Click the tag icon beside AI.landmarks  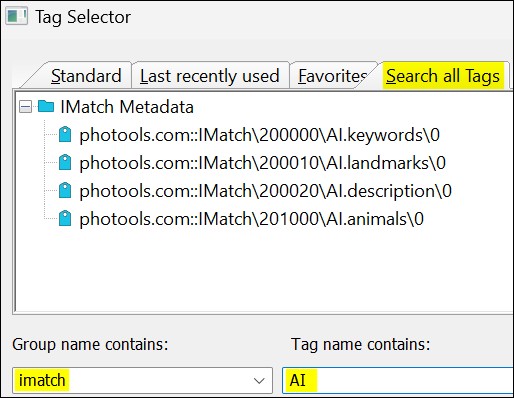coord(65,163)
